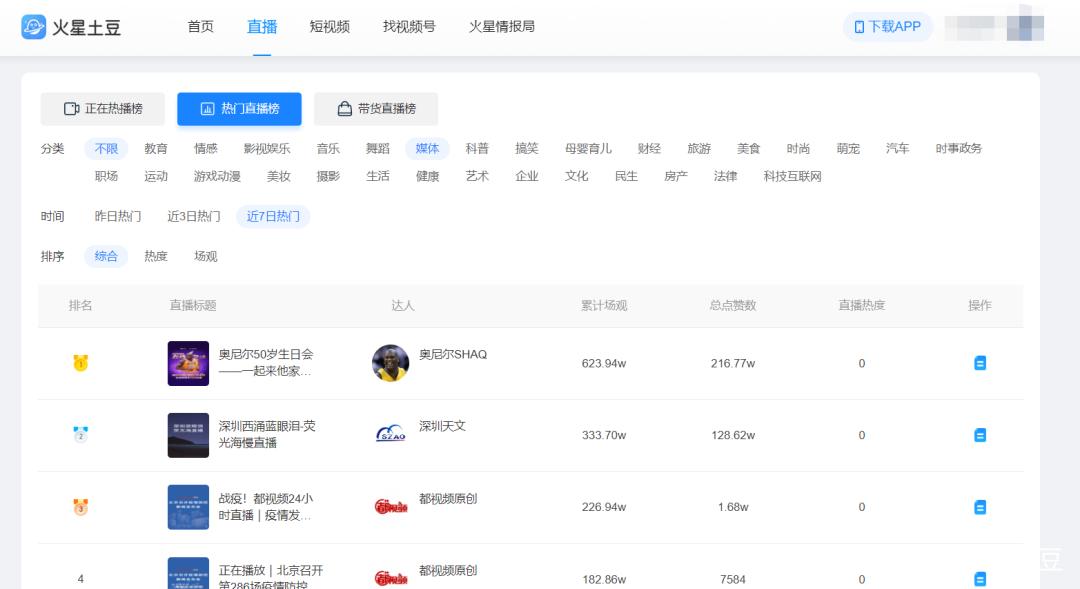Screen dimensions: 1080x589
Task: Select 影视娱乐 category filter
Action: coord(267,149)
